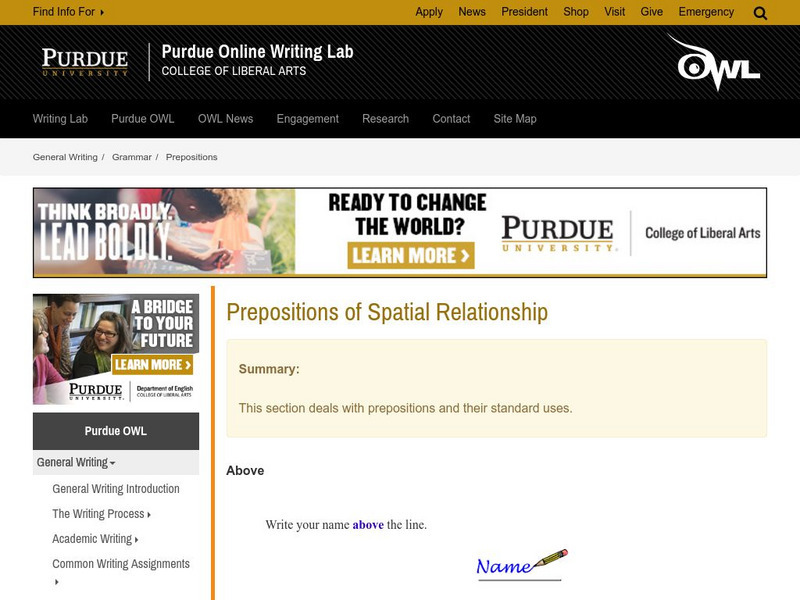Image resolution: width=800 pixels, height=600 pixels.
Task: Click College of Liberal Arts subtitle
Action: (234, 71)
